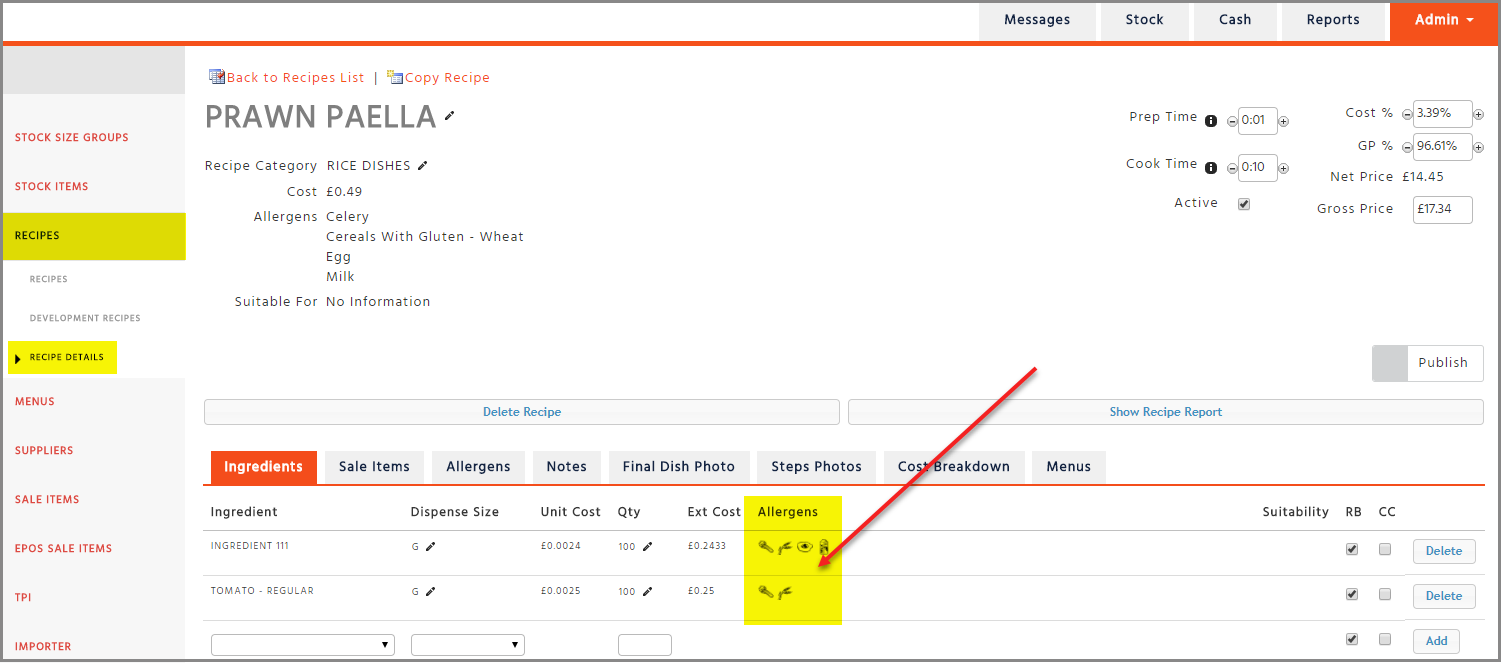The width and height of the screenshot is (1501, 663).
Task: Click the Prep Time info icon
Action: click(x=1211, y=121)
